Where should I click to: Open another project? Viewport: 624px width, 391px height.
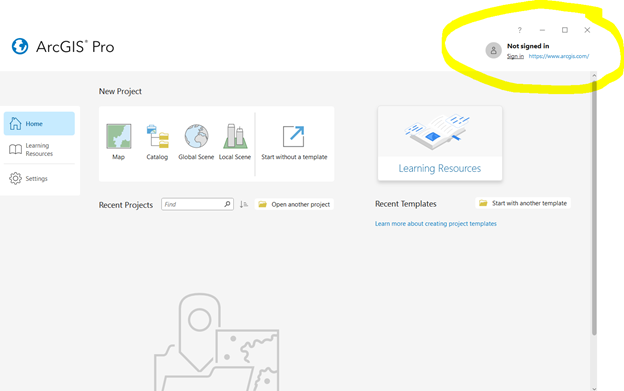pyautogui.click(x=294, y=204)
